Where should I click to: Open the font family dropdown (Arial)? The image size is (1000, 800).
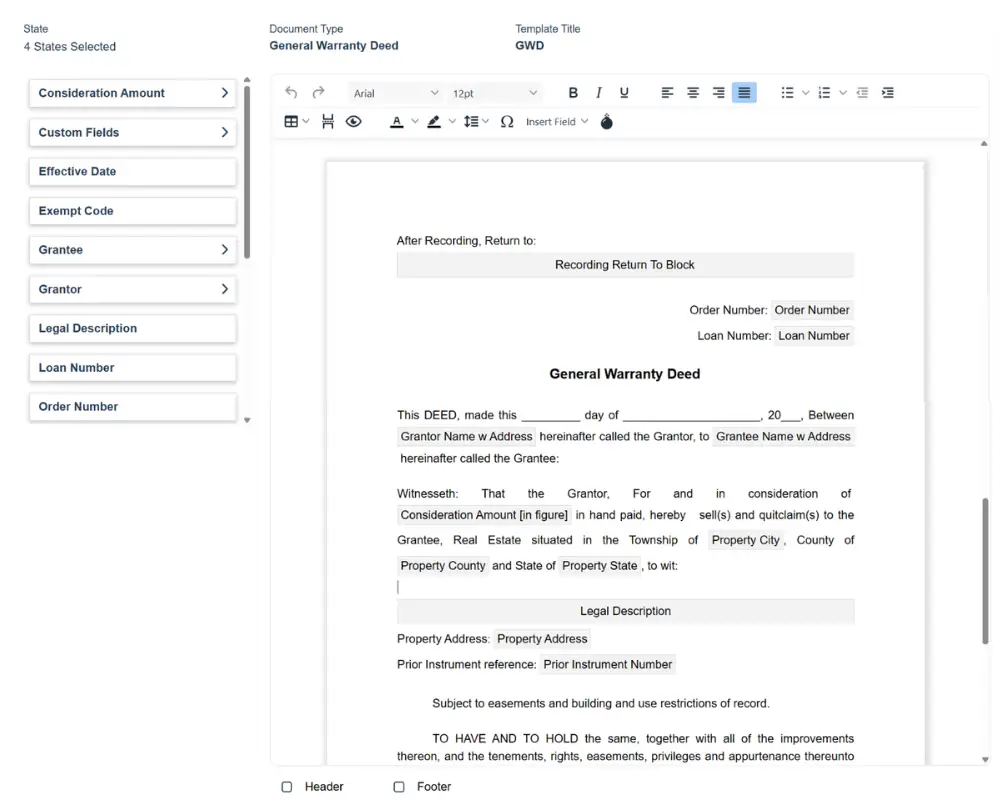click(395, 93)
